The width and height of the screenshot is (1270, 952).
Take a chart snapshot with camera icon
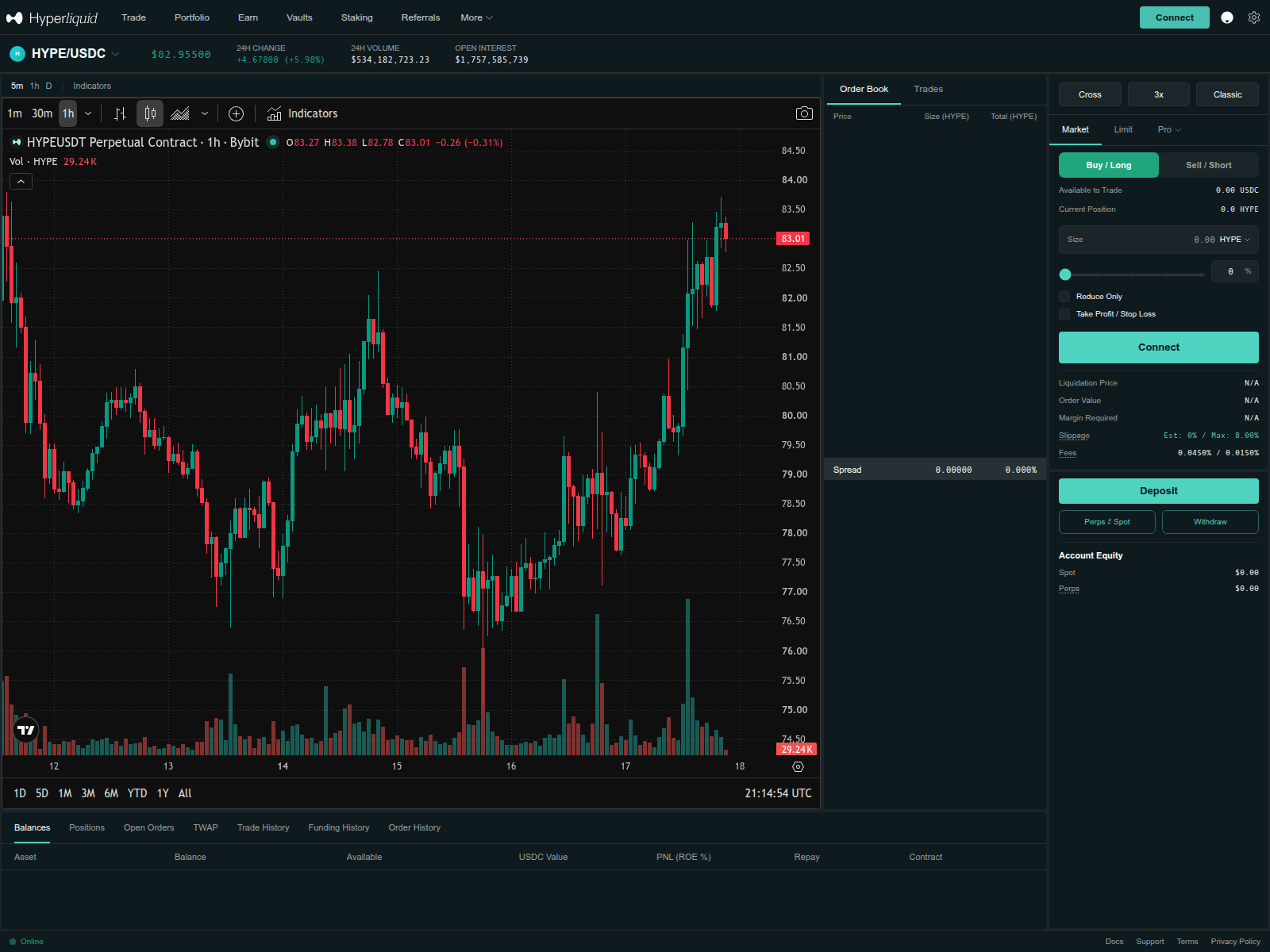804,113
